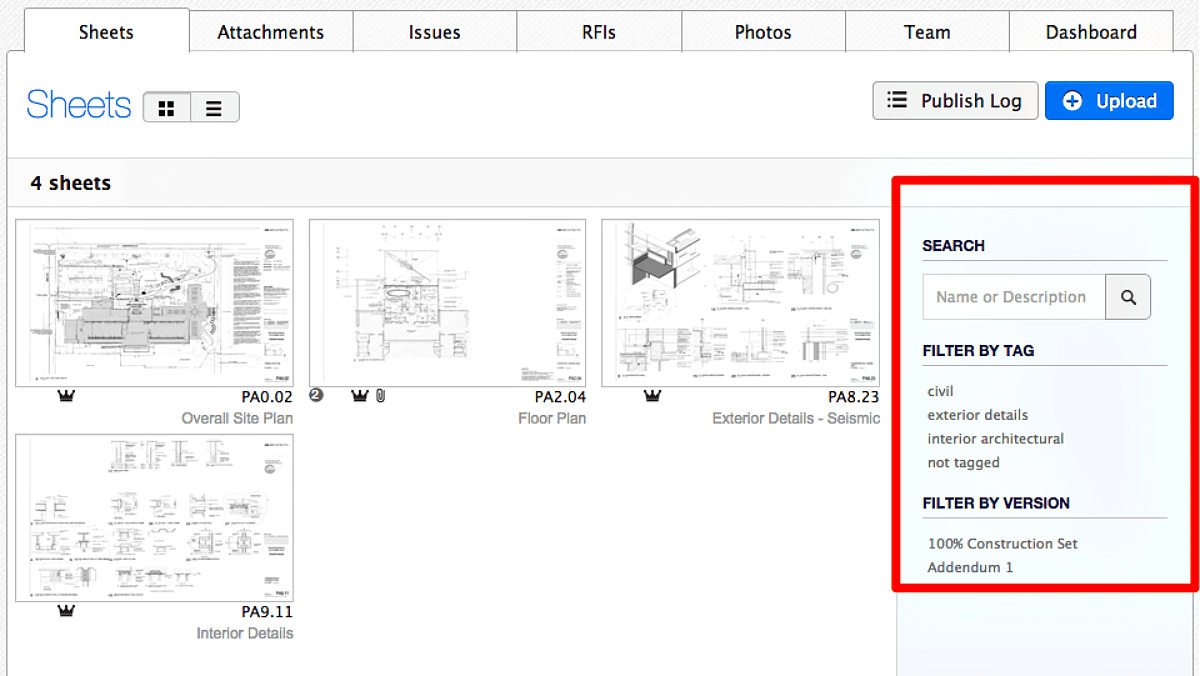Click crown icon under PA9.11 sheet
The height and width of the screenshot is (676, 1200).
[x=67, y=612]
